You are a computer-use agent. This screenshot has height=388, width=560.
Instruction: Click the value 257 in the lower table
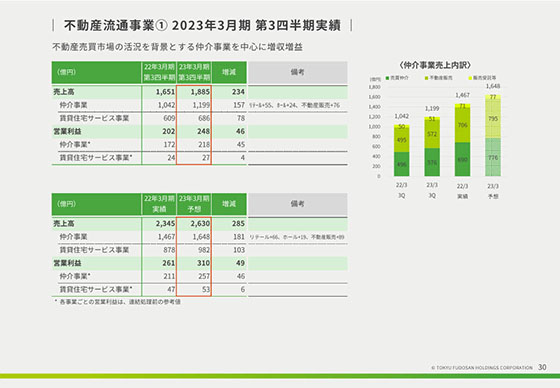pyautogui.click(x=204, y=277)
